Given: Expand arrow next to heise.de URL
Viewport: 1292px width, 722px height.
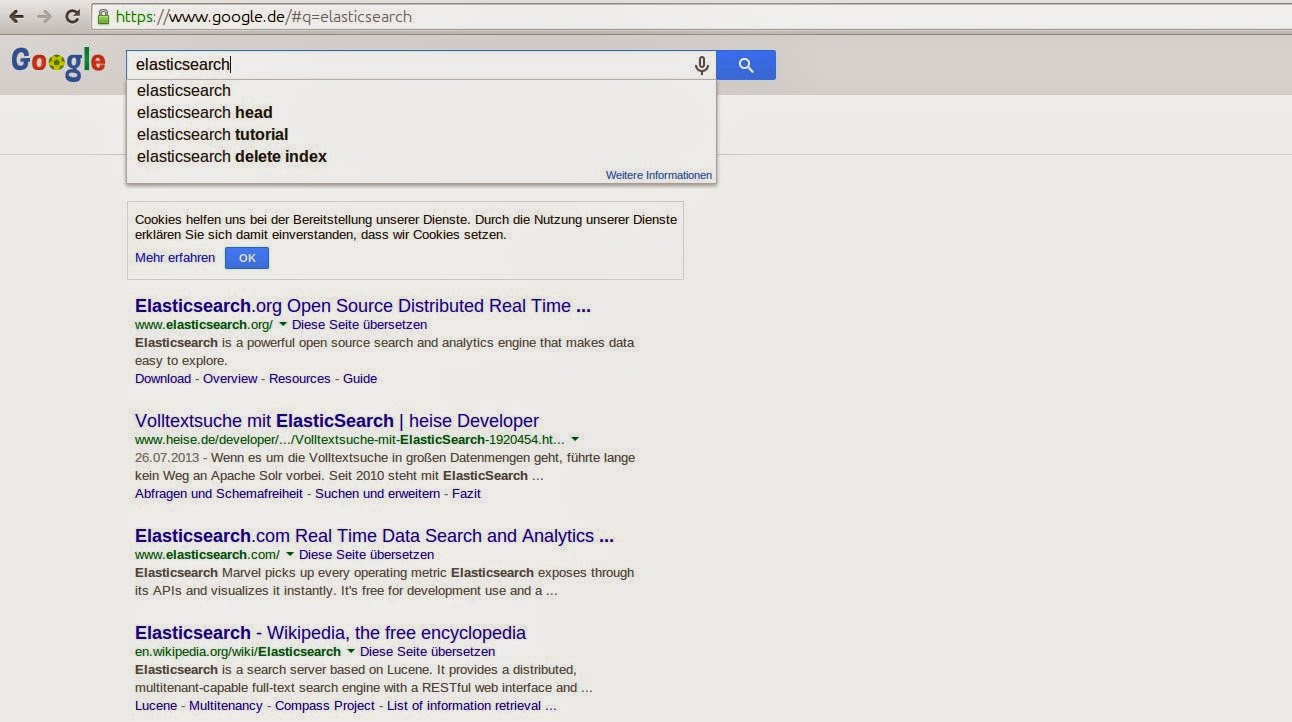Looking at the screenshot, I should coord(575,440).
